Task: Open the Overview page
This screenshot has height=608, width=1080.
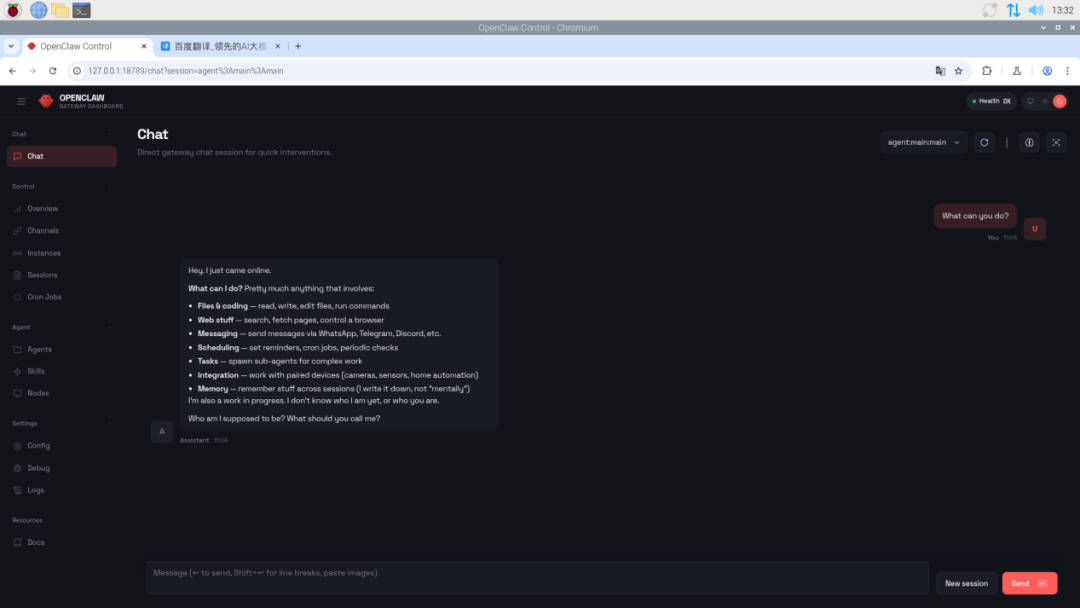Action: point(62,209)
